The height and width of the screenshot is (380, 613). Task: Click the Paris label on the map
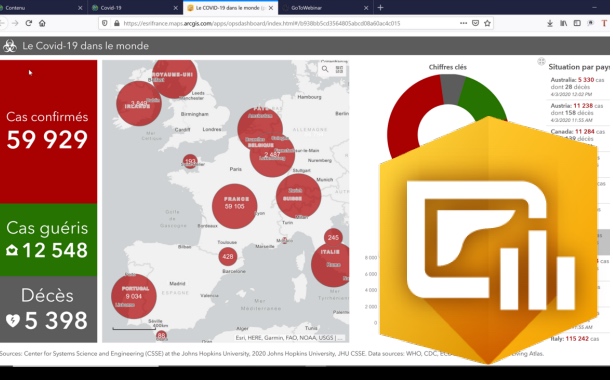point(236,169)
